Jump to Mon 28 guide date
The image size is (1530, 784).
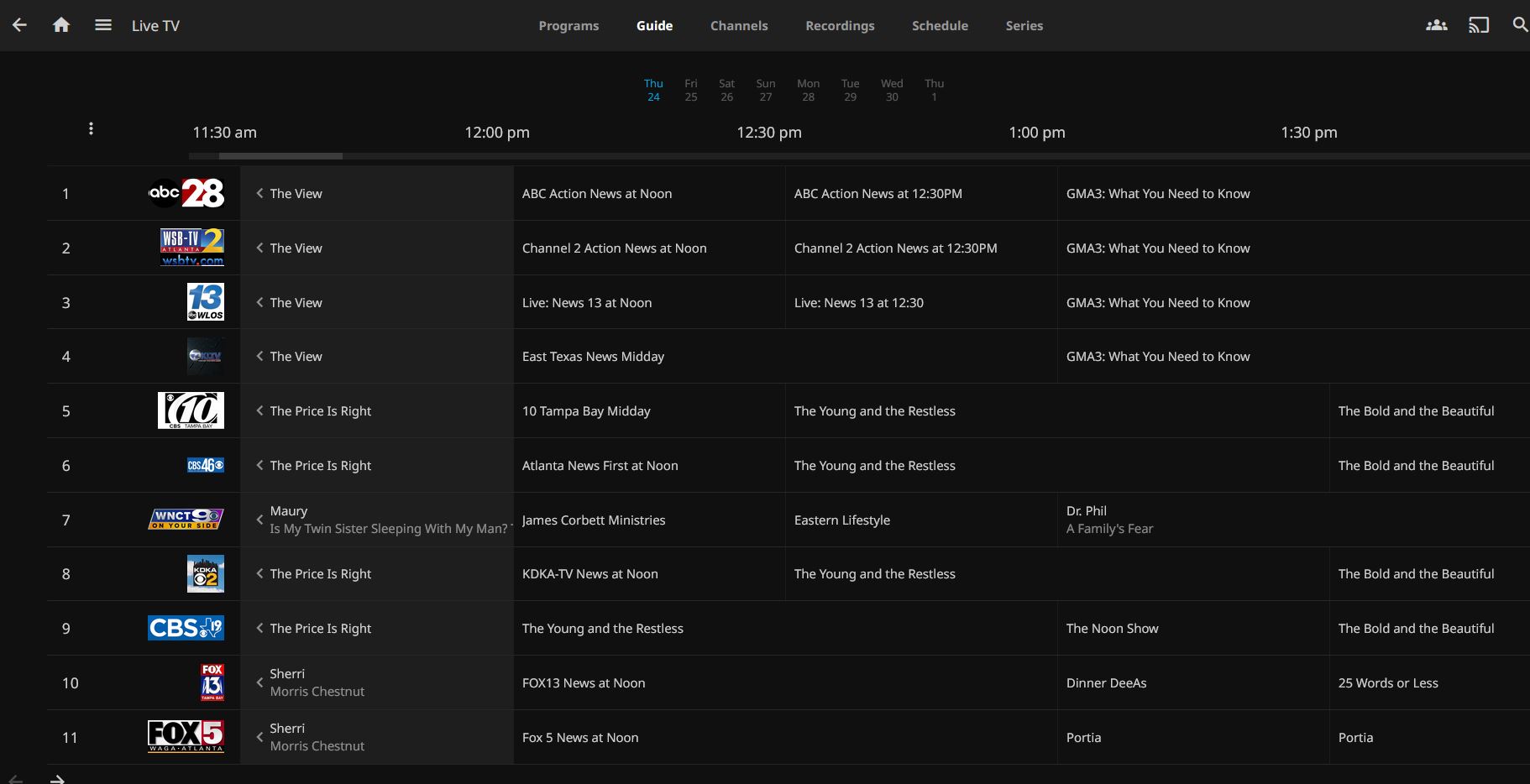point(808,90)
